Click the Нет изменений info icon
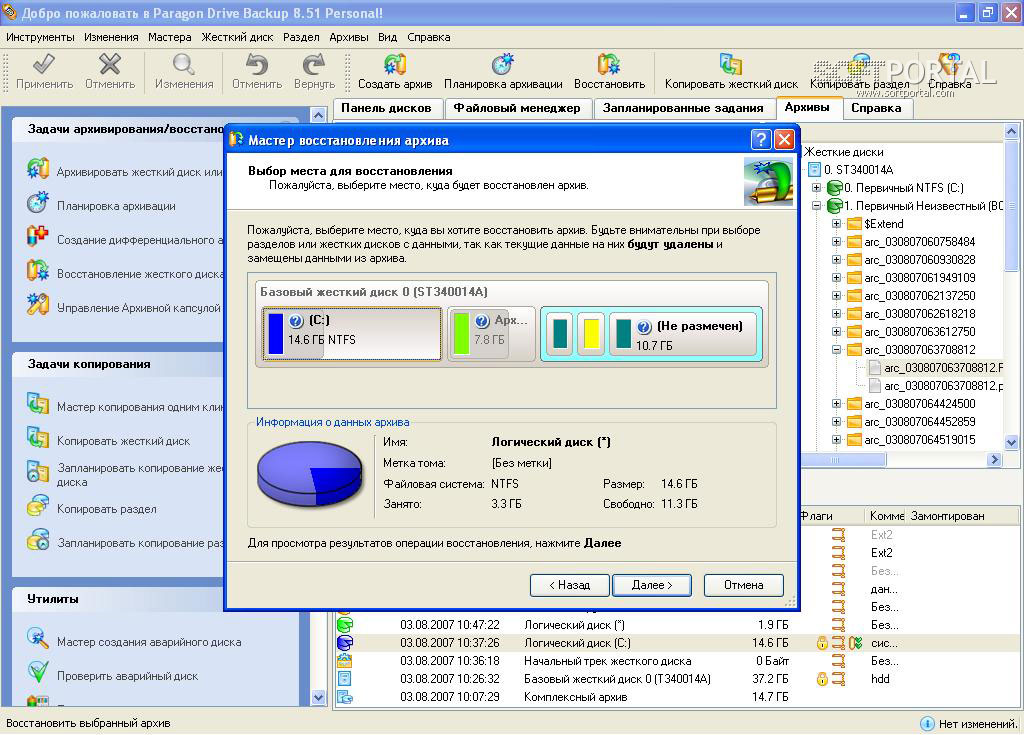The image size is (1024, 735). (927, 723)
